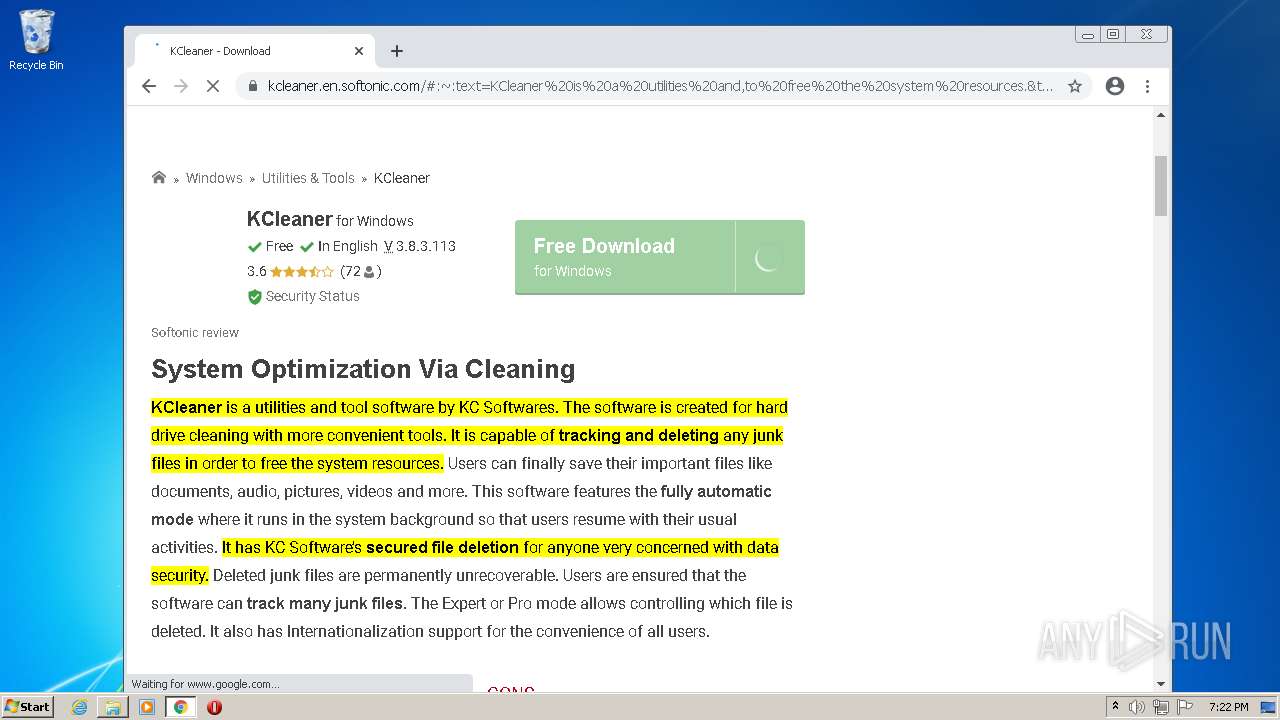The image size is (1280, 720).
Task: Open the Utilities & Tools breadcrumb
Action: point(308,178)
